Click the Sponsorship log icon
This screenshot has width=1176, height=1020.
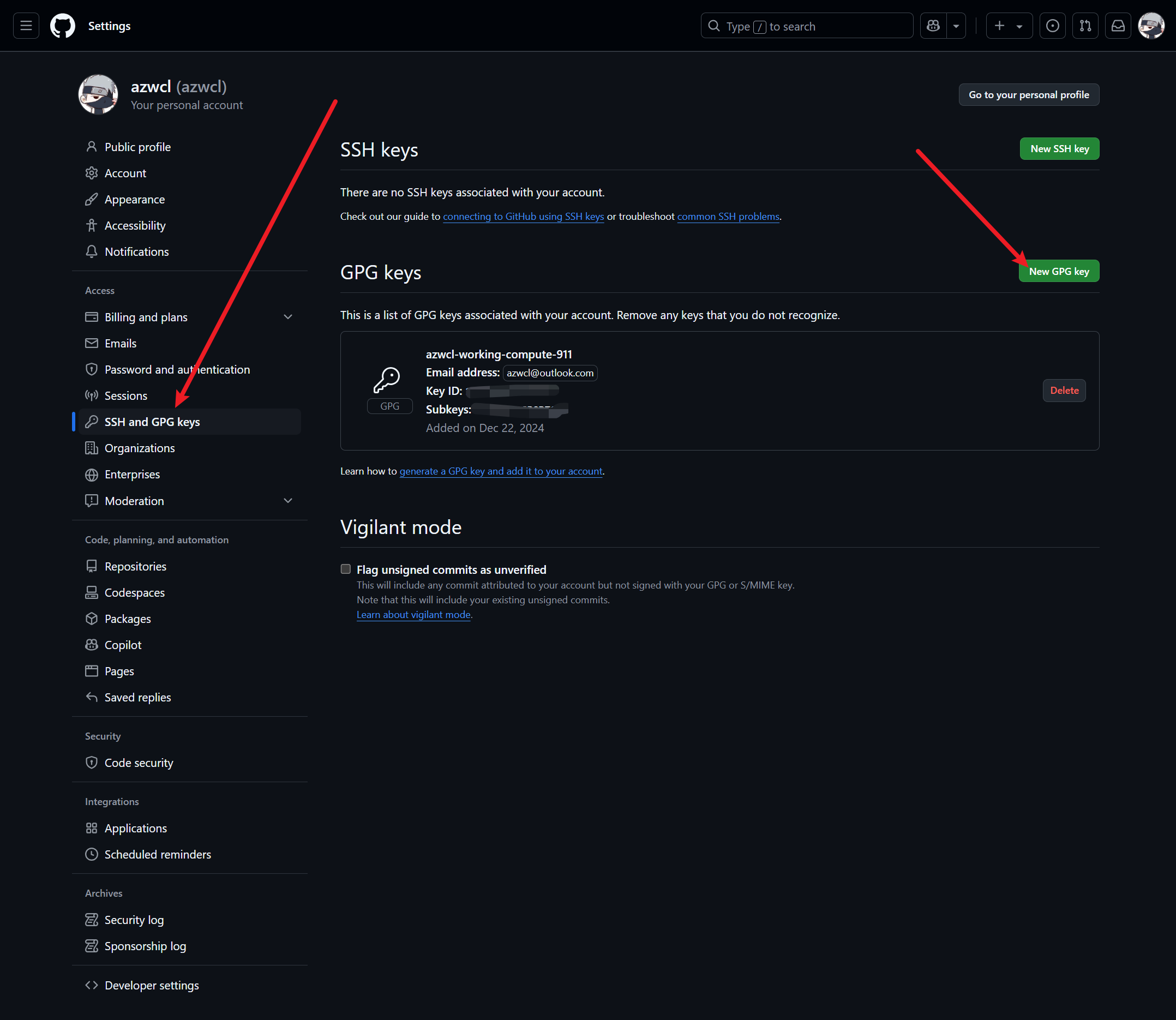[92, 946]
